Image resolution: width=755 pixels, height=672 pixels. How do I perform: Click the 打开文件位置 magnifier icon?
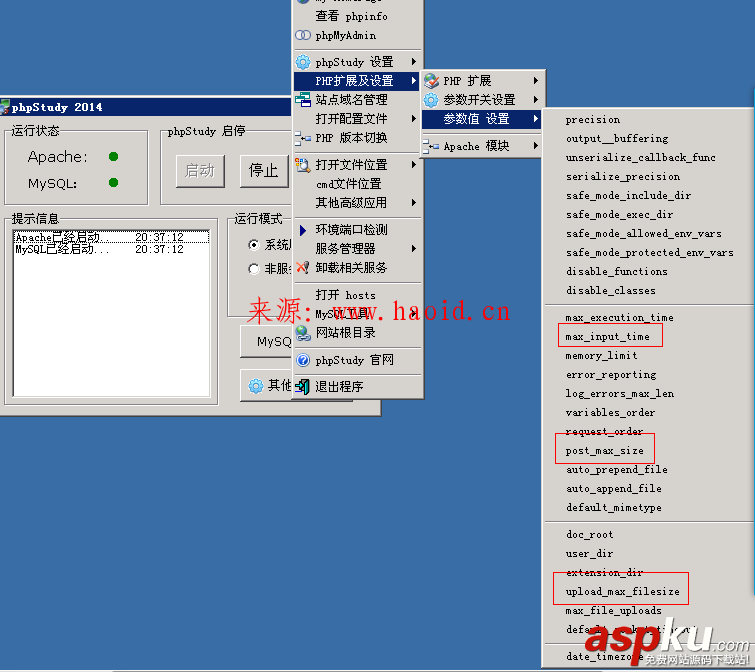[x=303, y=165]
